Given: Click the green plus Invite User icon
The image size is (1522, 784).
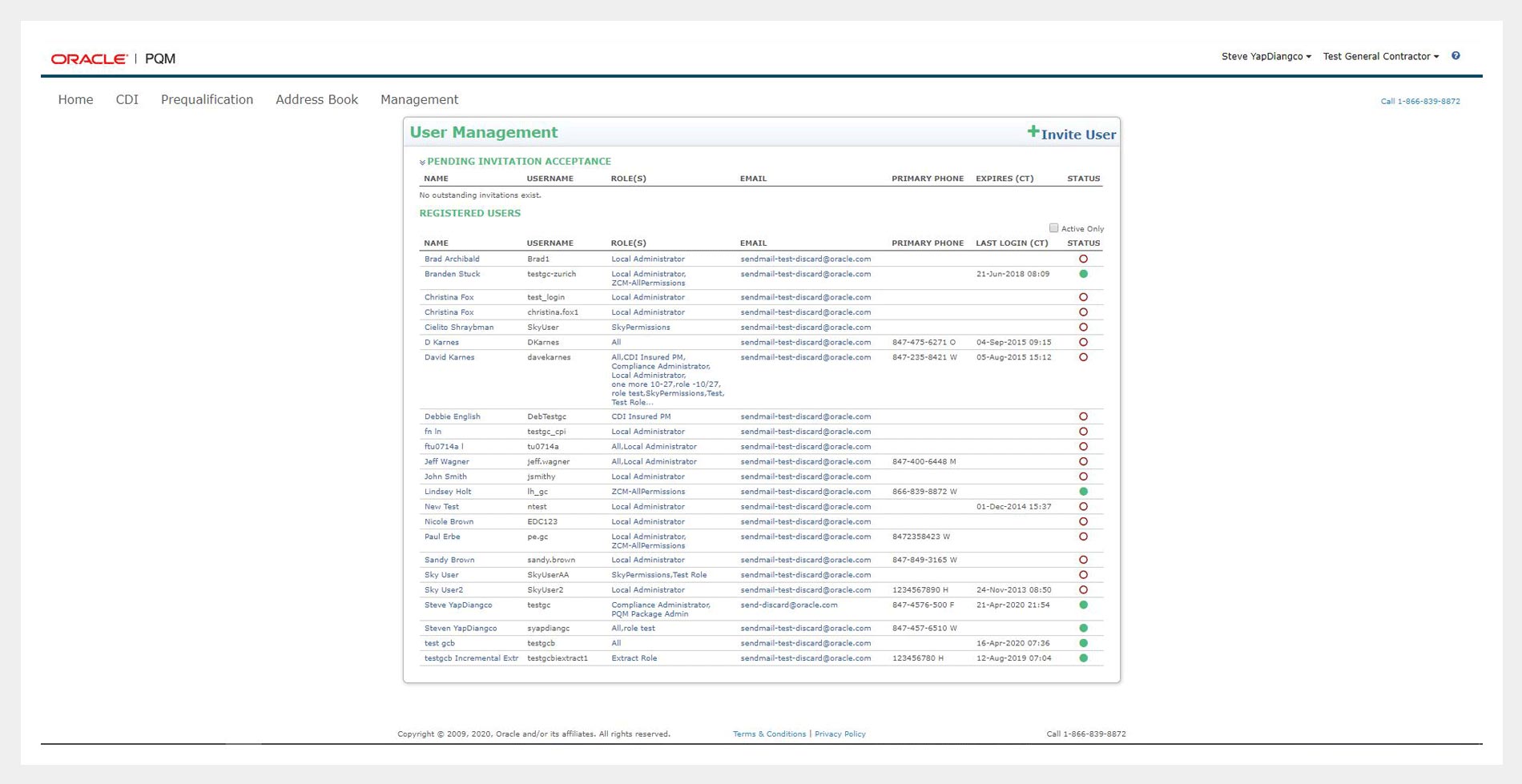Looking at the screenshot, I should coord(1033,132).
